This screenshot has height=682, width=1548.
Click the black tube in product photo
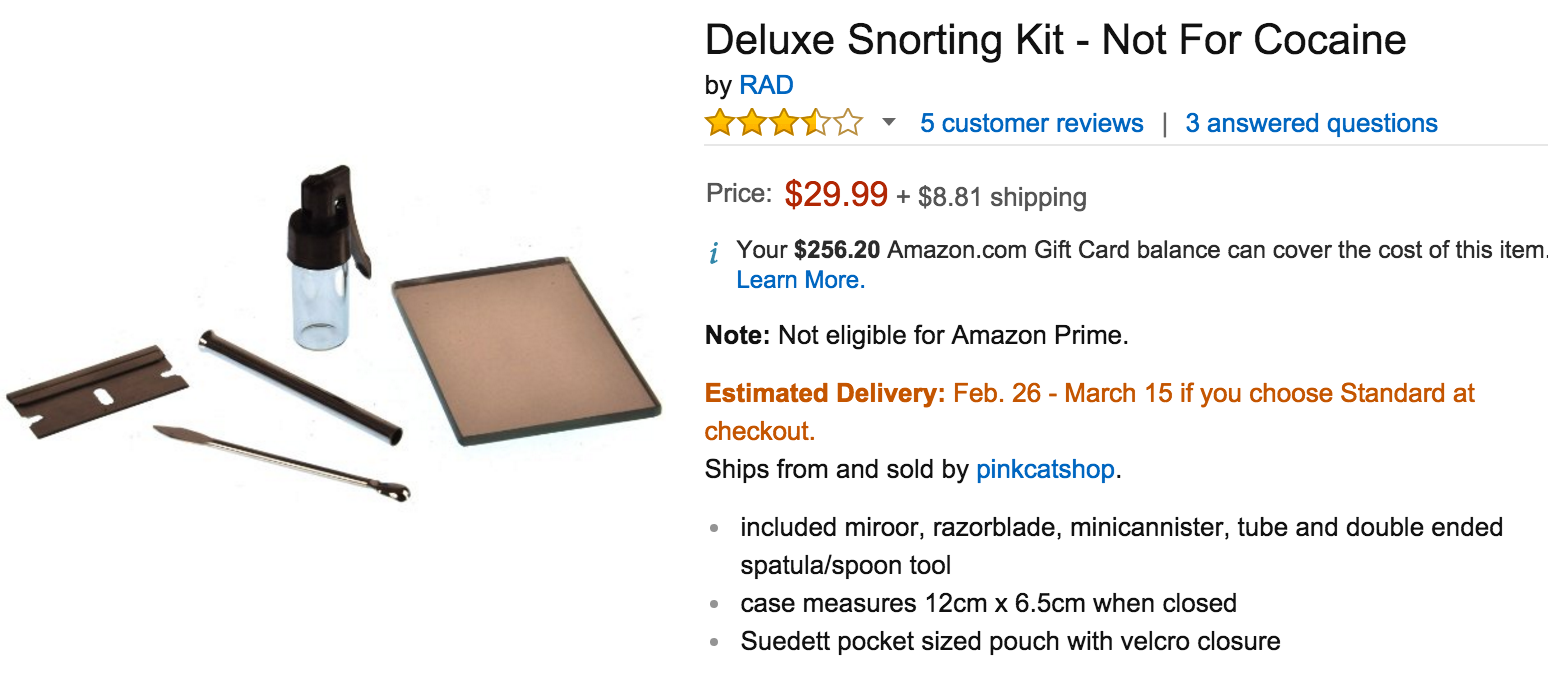300,386
